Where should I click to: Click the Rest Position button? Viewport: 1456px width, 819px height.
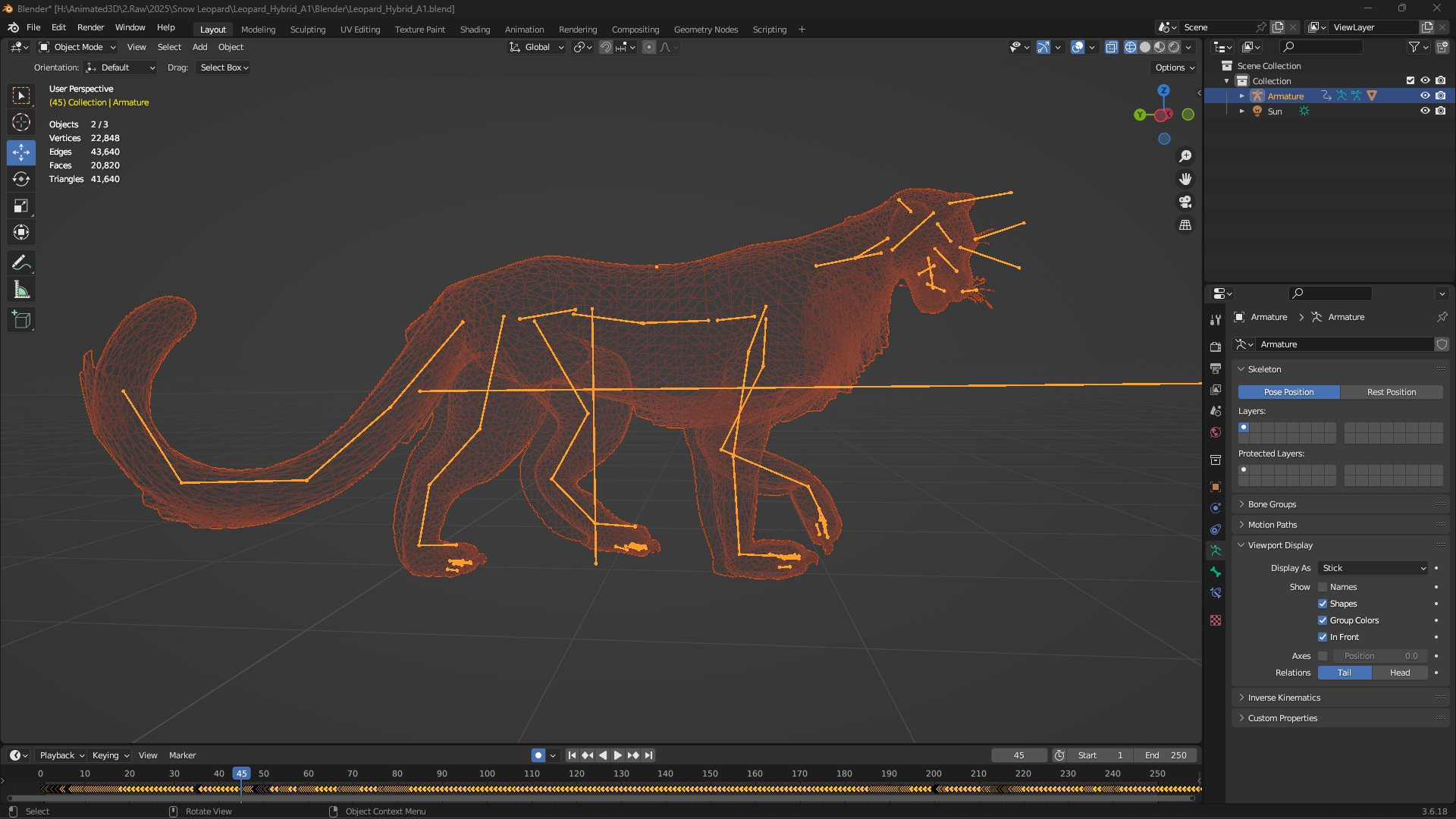tap(1391, 392)
